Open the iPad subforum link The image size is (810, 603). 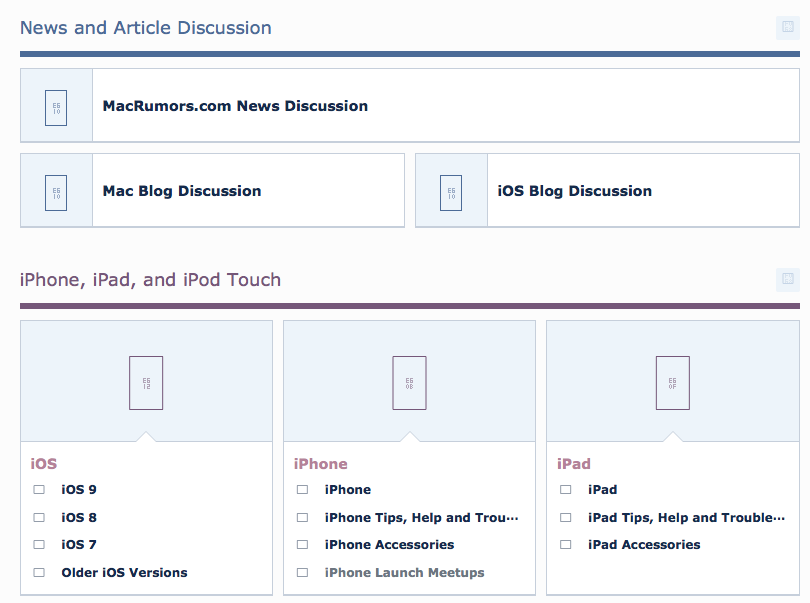point(602,490)
